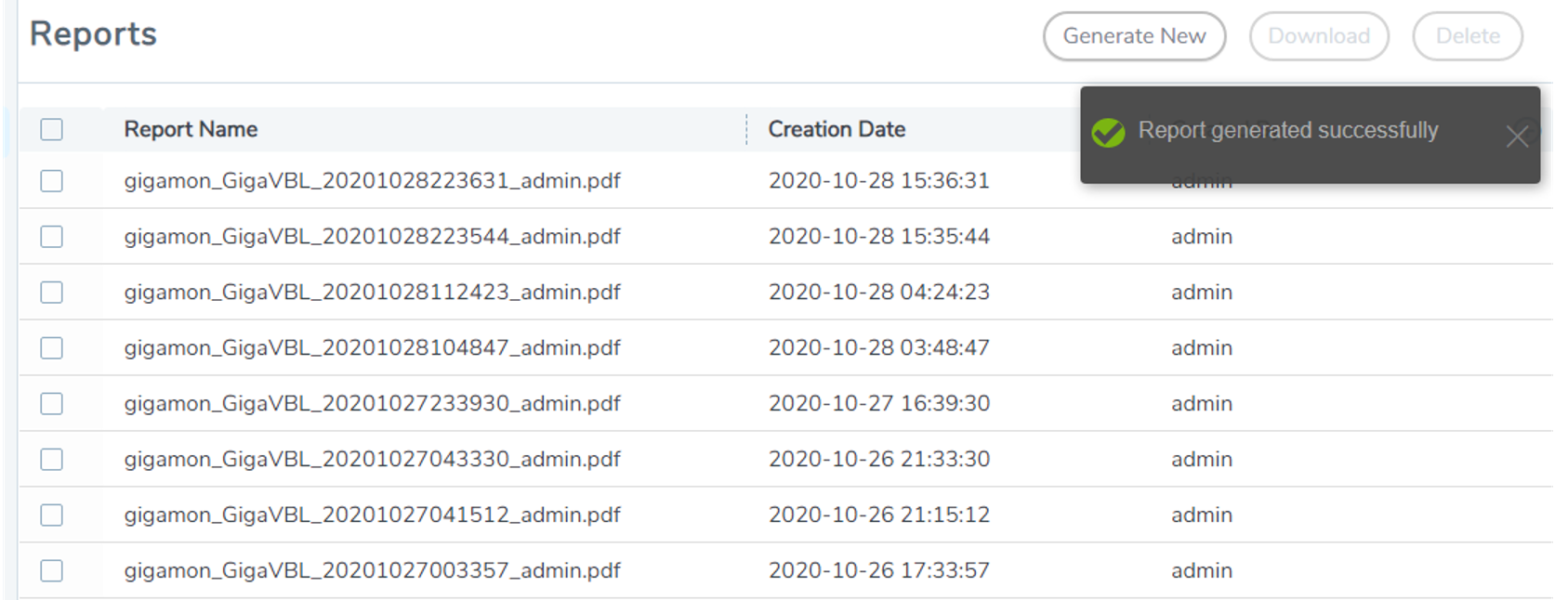
Task: Click the Delete button
Action: click(1467, 36)
